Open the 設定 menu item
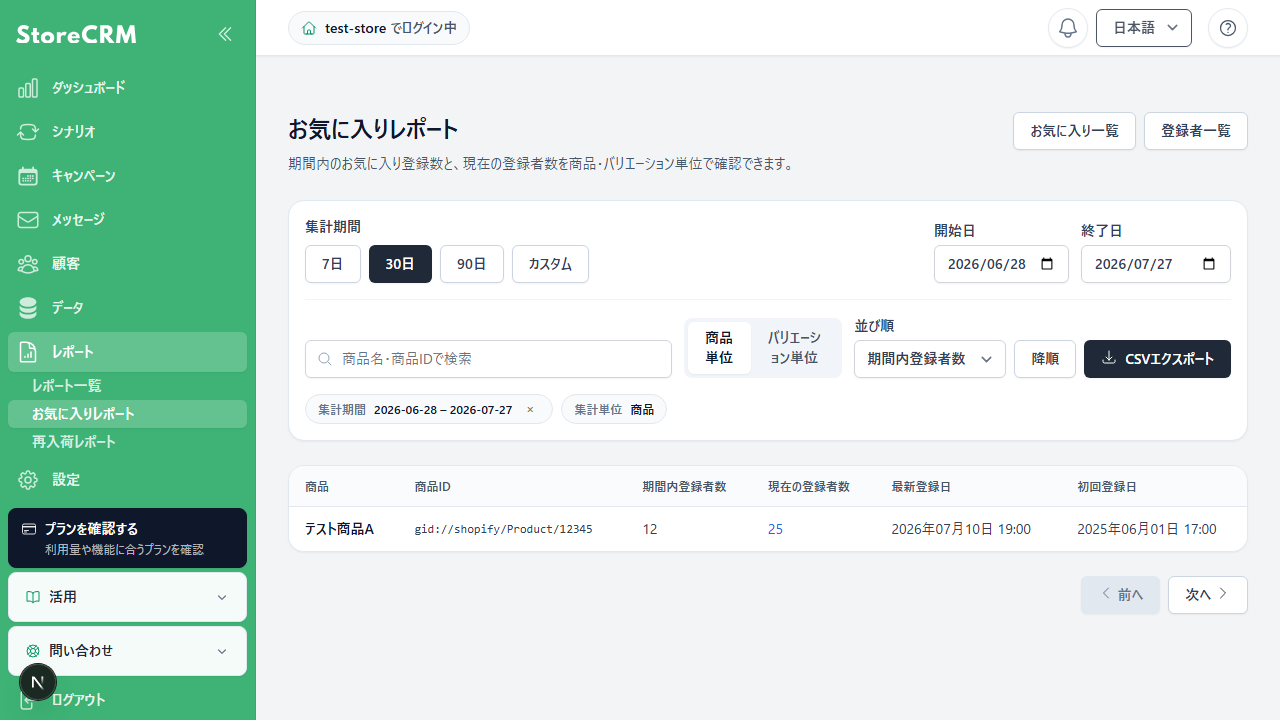The image size is (1280, 720). [127, 480]
